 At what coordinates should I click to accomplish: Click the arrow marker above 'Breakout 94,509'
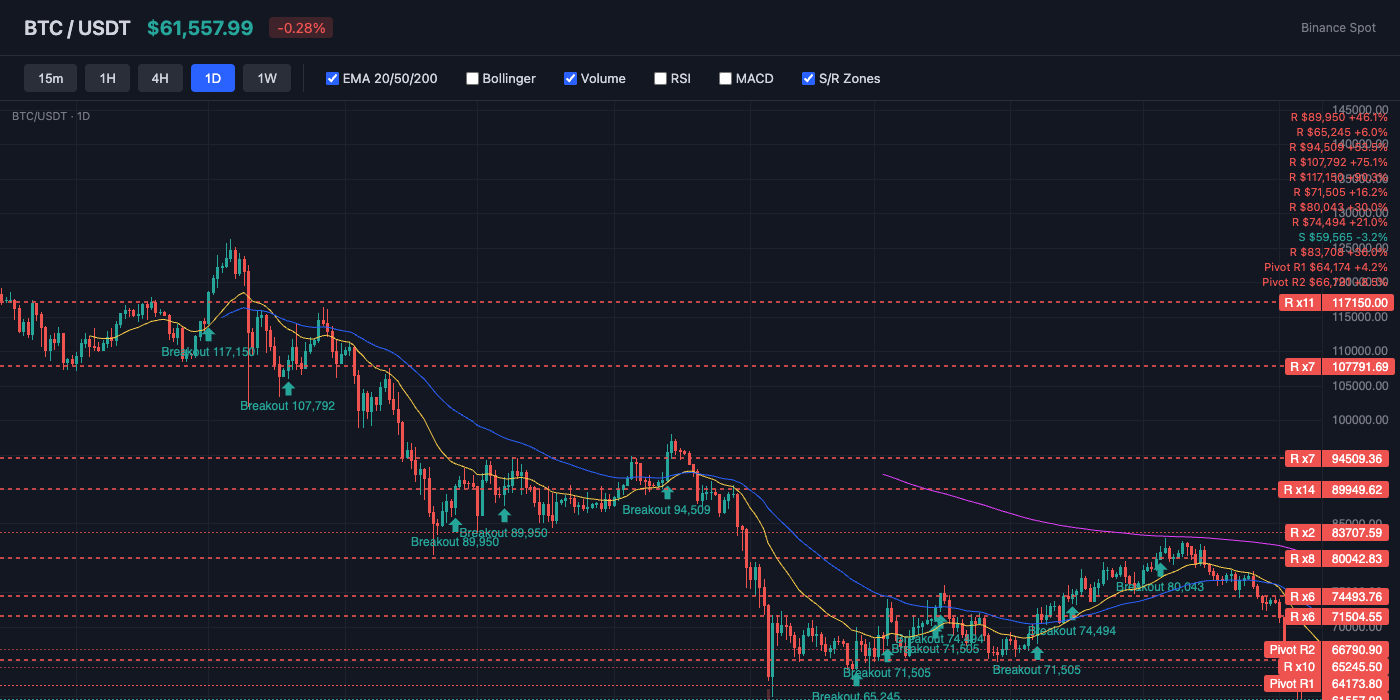[x=667, y=491]
